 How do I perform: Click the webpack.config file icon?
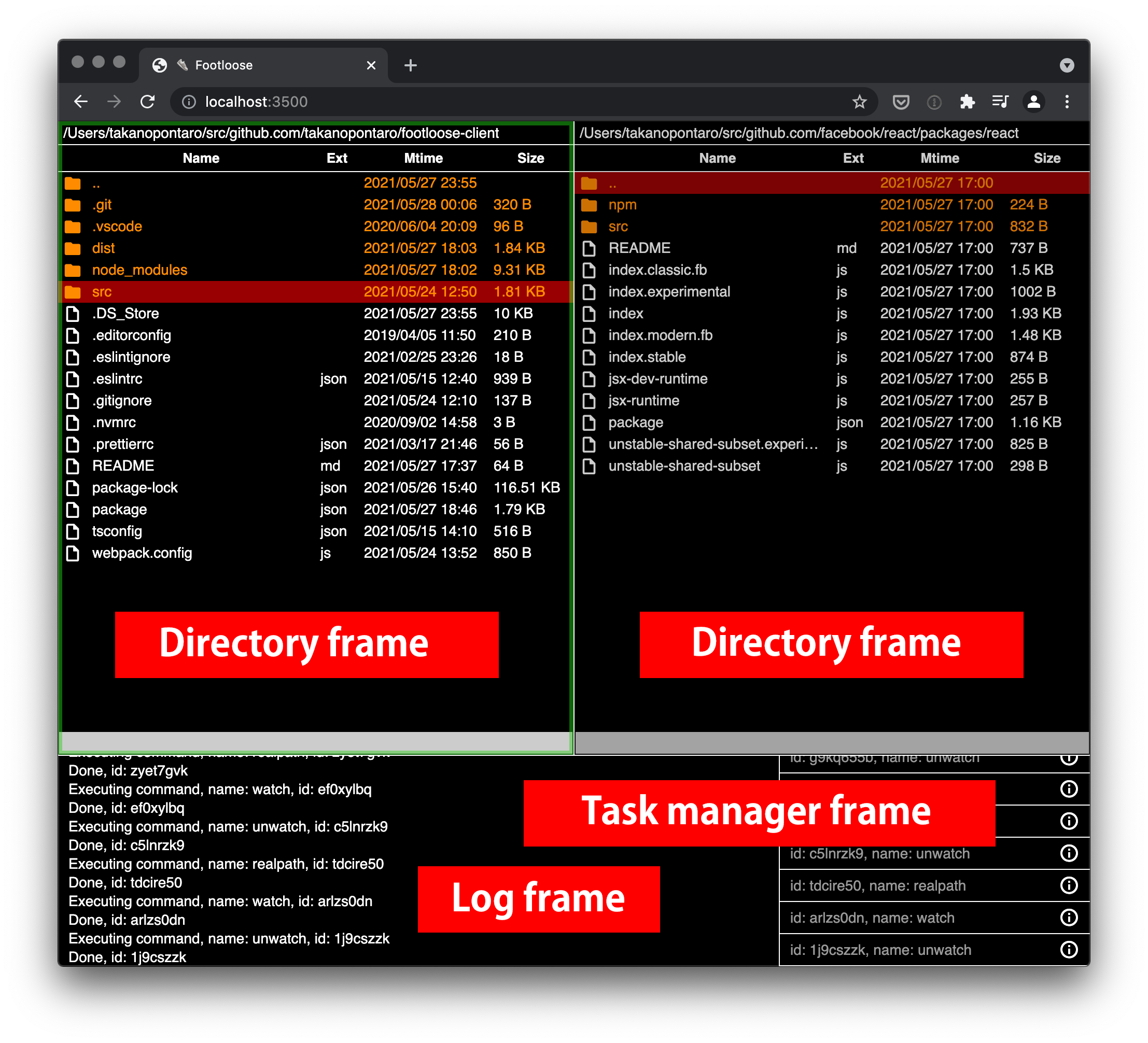[x=73, y=553]
